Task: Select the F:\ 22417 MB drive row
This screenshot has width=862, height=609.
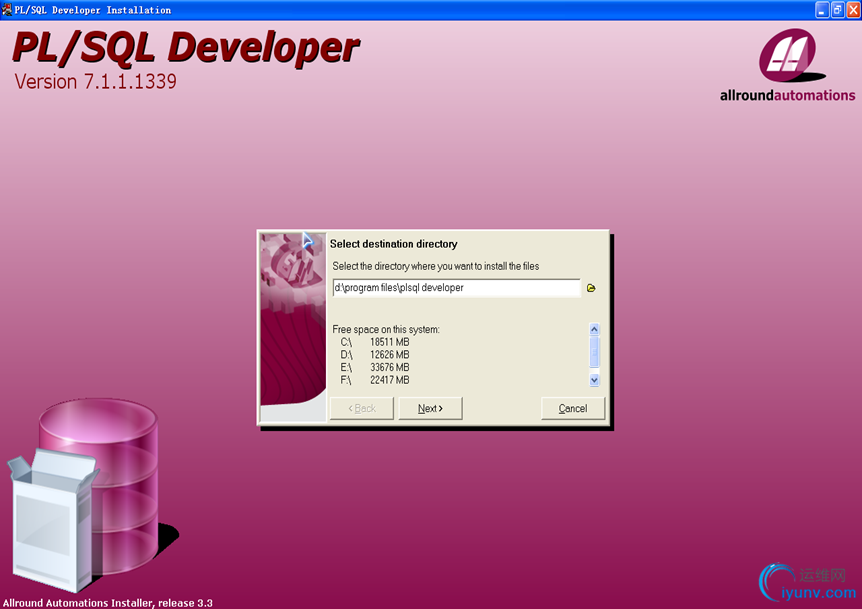Action: click(x=375, y=380)
